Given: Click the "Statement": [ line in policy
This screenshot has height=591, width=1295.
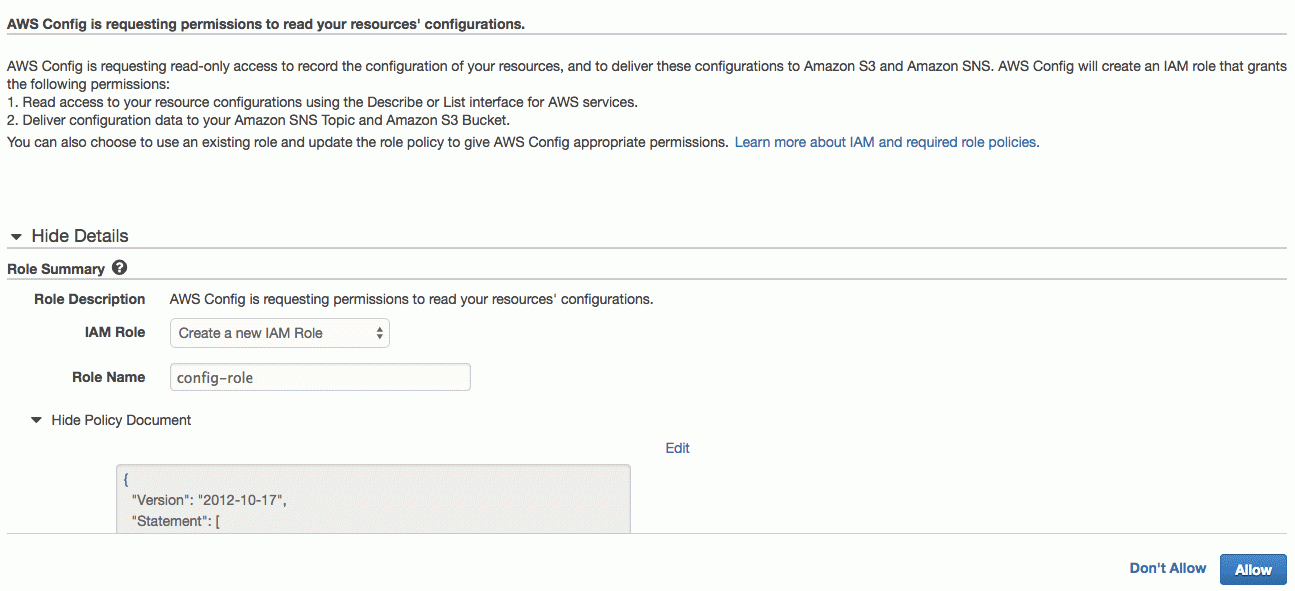Looking at the screenshot, I should click(176, 521).
